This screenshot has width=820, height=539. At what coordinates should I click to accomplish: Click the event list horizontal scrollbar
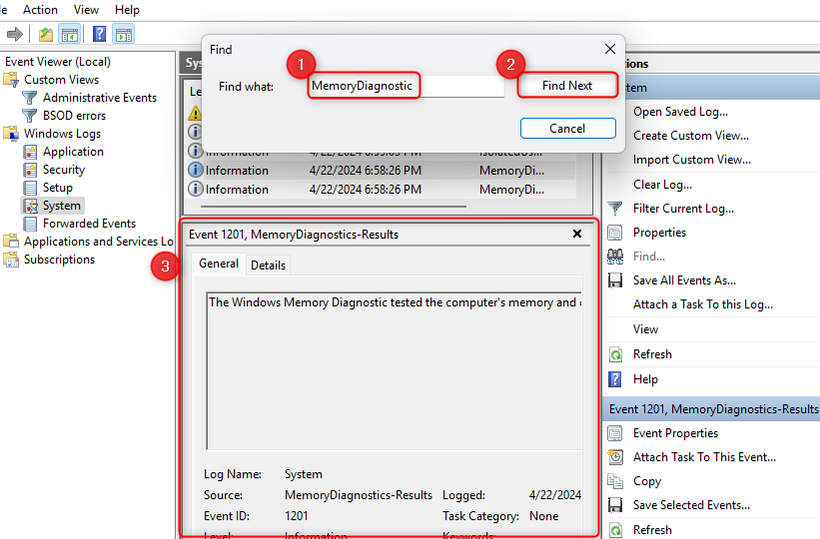(x=333, y=207)
